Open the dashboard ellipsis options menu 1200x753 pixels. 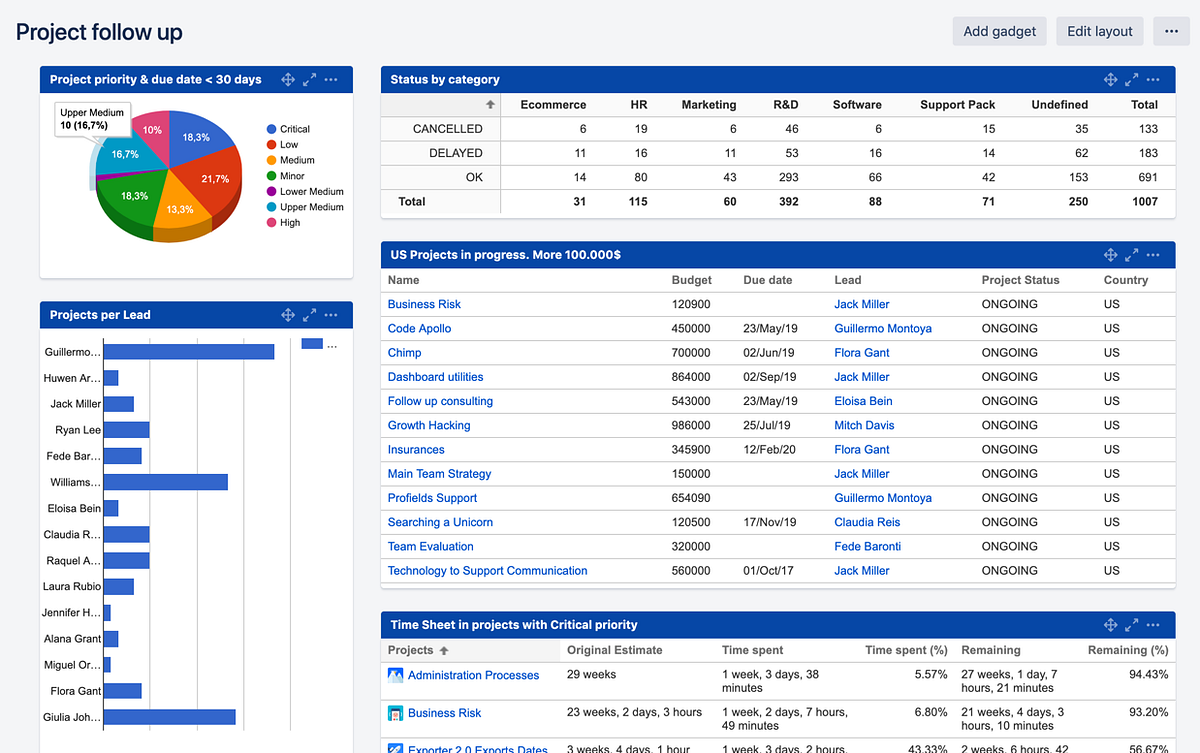point(1171,31)
